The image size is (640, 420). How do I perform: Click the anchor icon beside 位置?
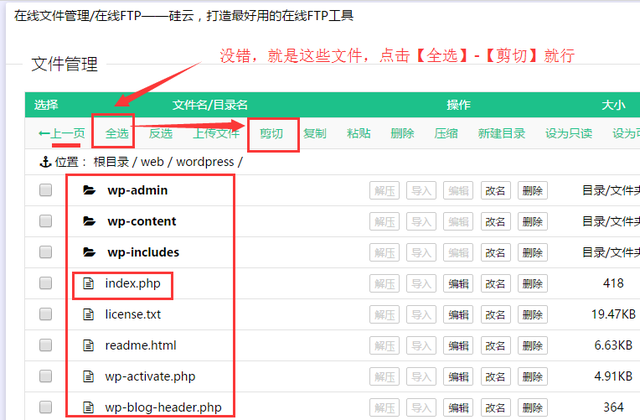pyautogui.click(x=45, y=162)
